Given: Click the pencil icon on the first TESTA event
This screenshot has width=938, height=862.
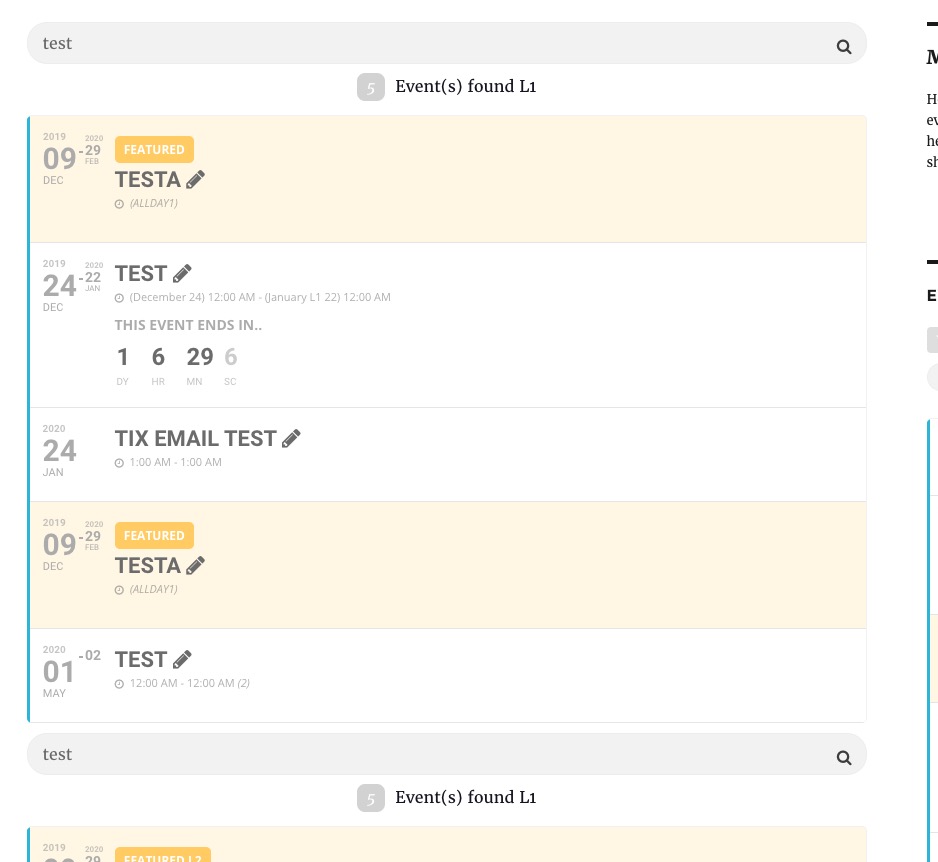Looking at the screenshot, I should point(196,180).
